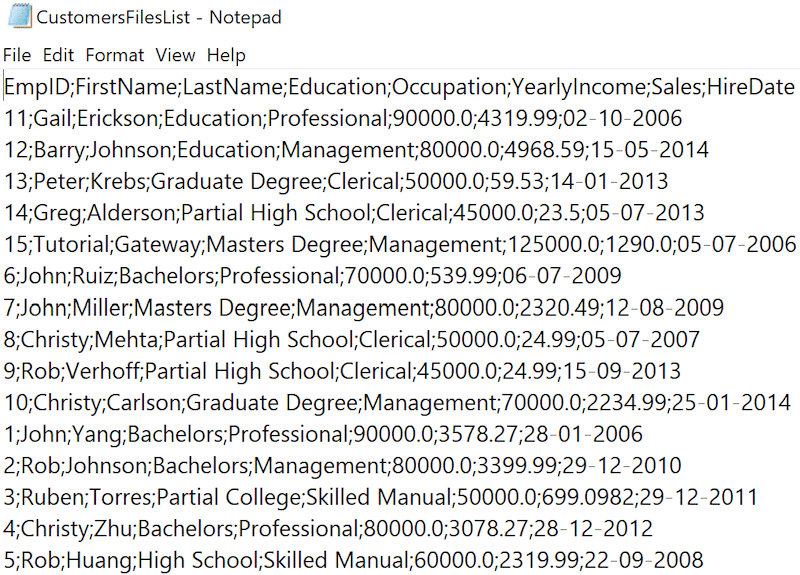
Task: Click the CustomersFilesList window title text
Action: (x=158, y=17)
